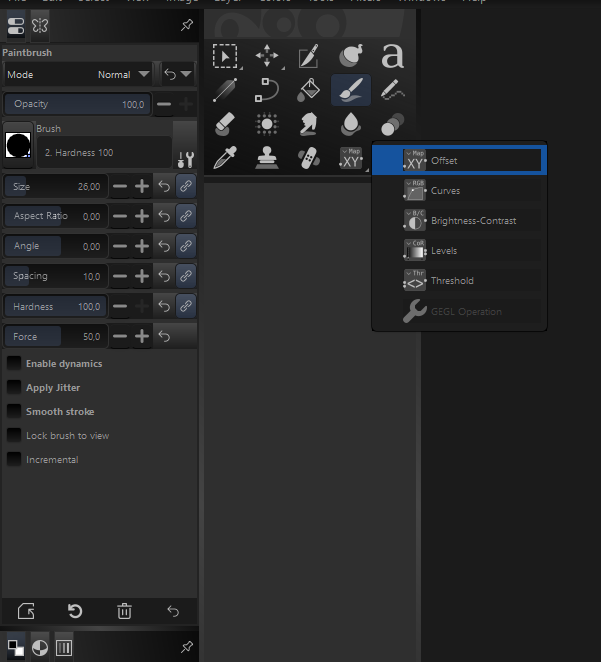601x662 pixels.
Task: Choose Curves from the tool group menu
Action: pos(459,190)
